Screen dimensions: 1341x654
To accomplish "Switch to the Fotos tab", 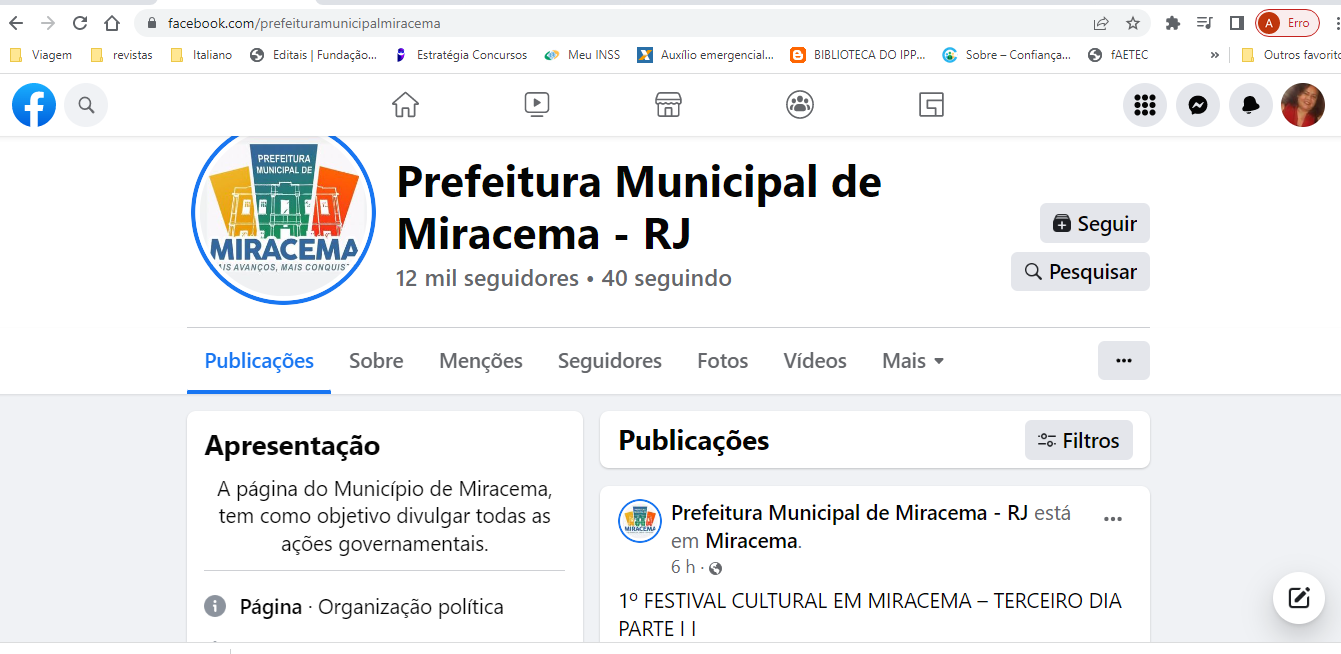I will (x=723, y=361).
